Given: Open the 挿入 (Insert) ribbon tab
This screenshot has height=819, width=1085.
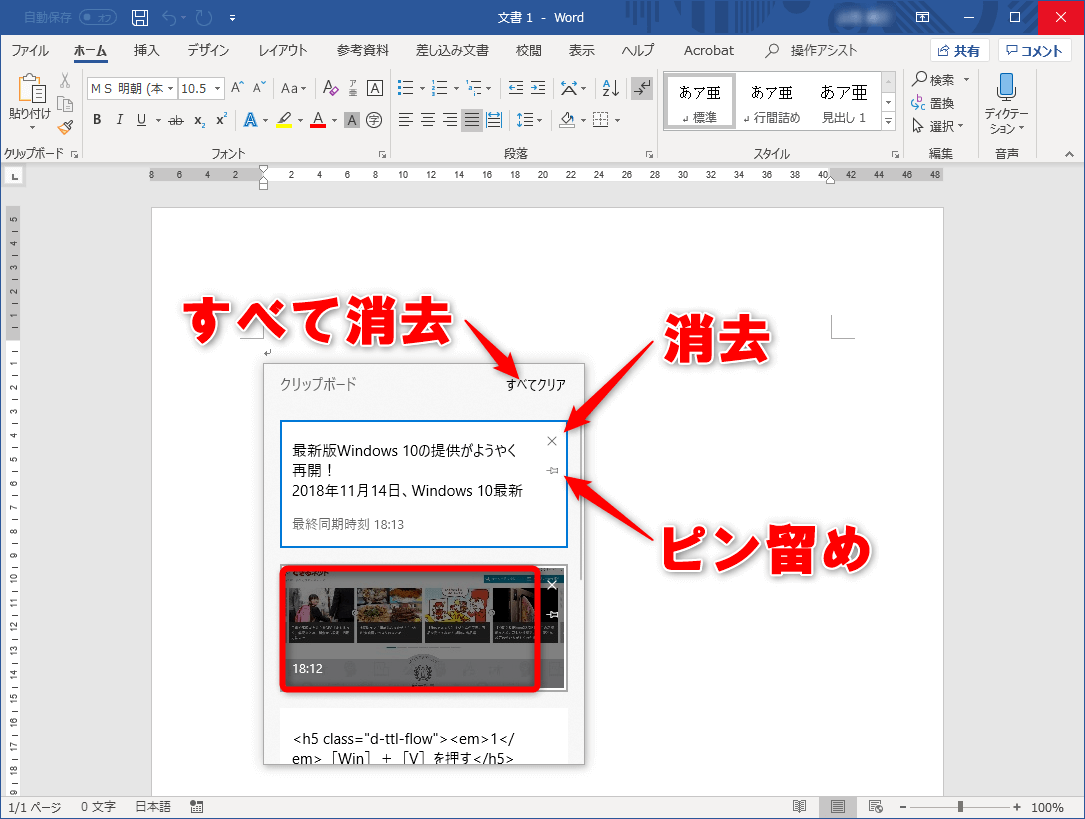Looking at the screenshot, I should pyautogui.click(x=147, y=50).
